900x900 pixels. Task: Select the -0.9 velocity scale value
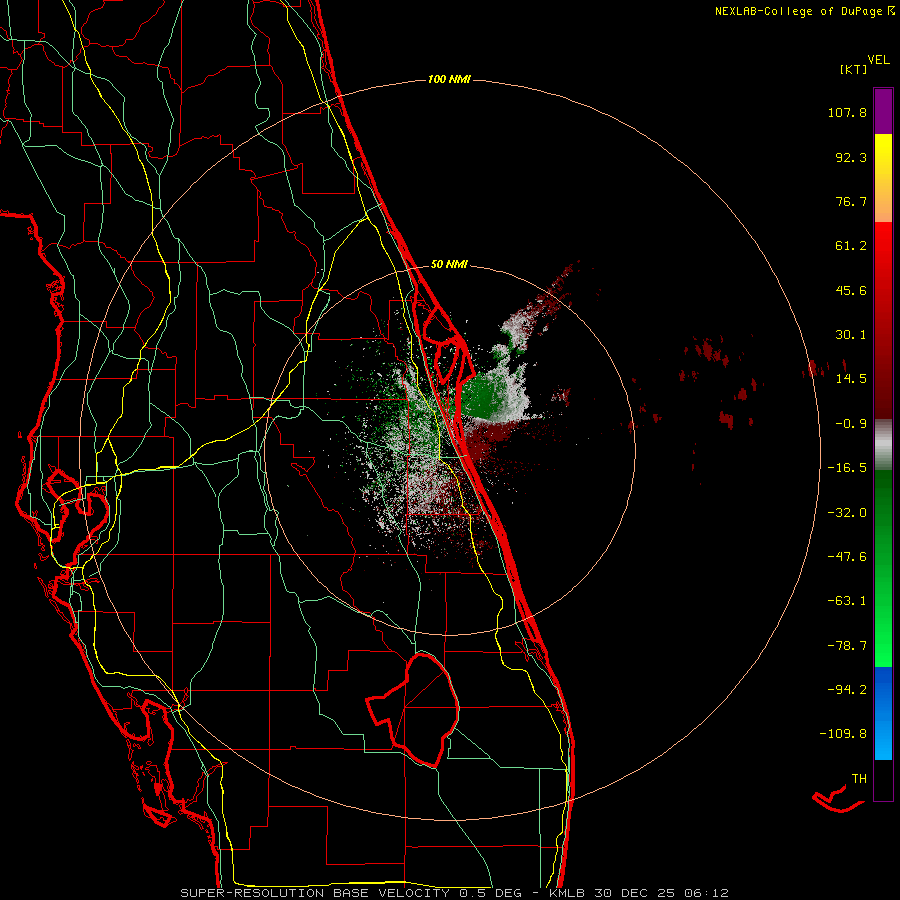pos(851,424)
